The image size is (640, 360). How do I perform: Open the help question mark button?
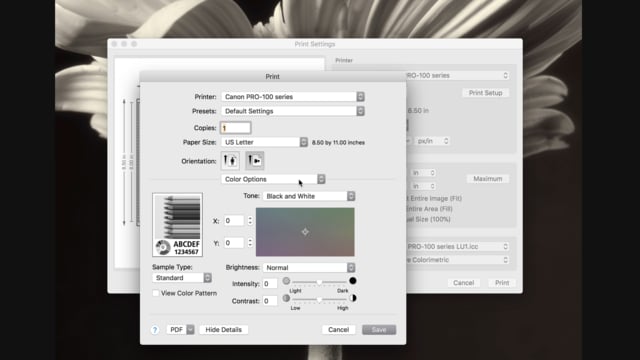155,330
